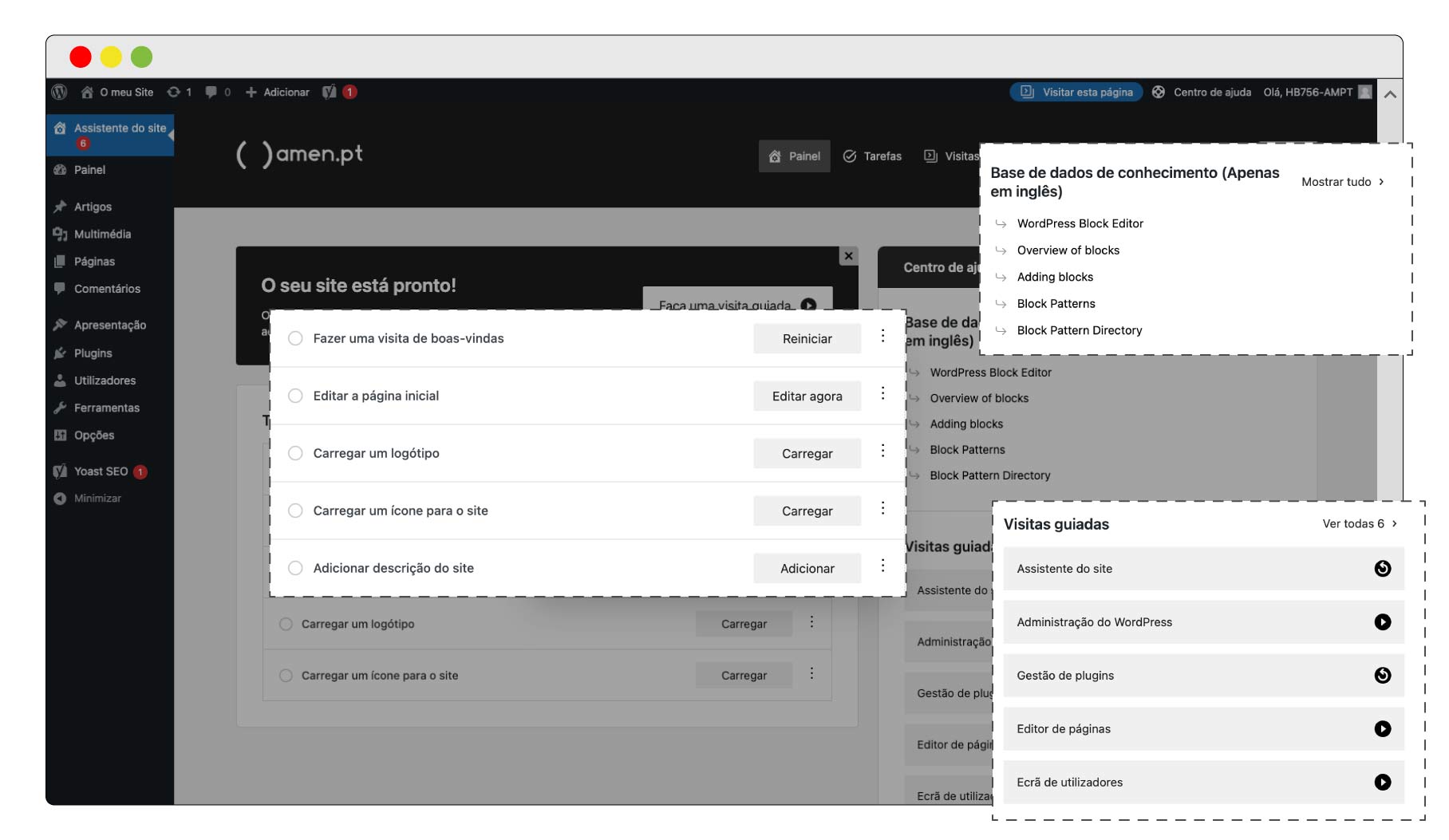Screen dimensions: 1449x840
Task: Play the Ecrã de utilizadores tour
Action: pyautogui.click(x=1383, y=783)
